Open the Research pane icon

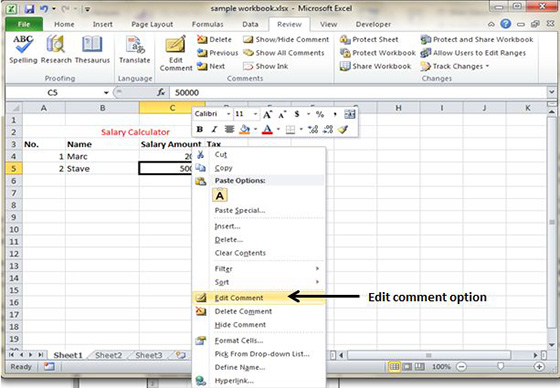click(x=56, y=45)
